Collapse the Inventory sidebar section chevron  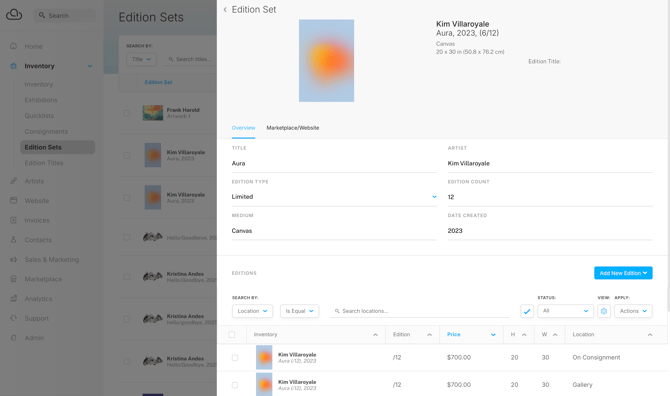90,66
